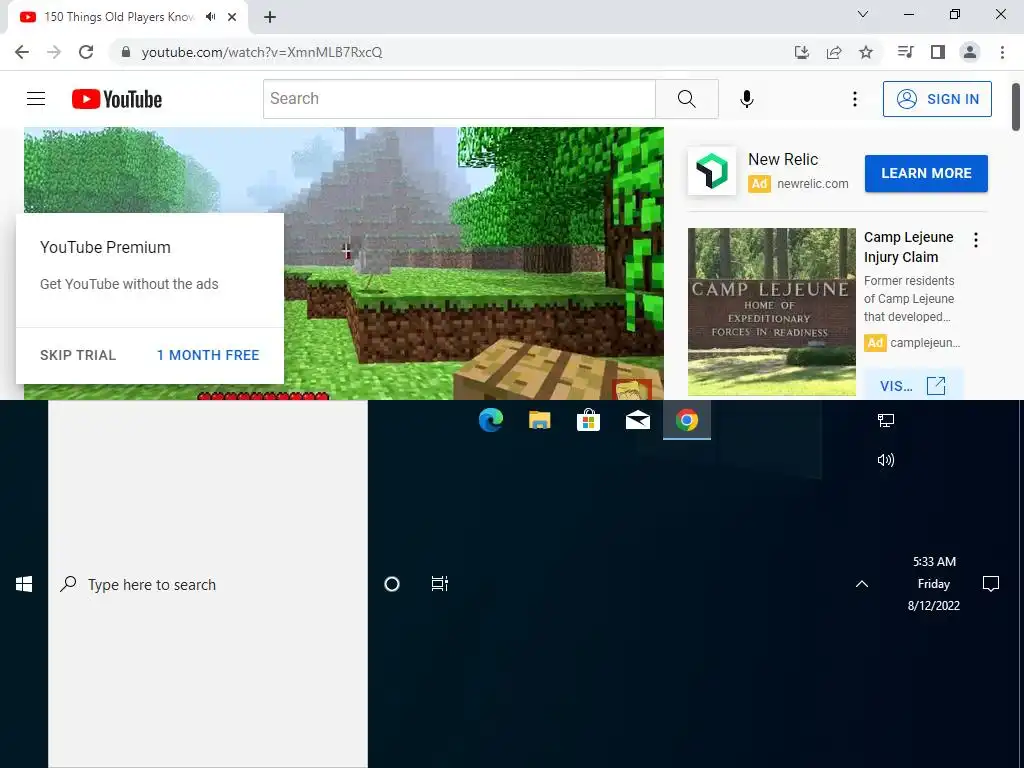The image size is (1024, 768).
Task: Open the notifications action center
Action: coord(991,583)
